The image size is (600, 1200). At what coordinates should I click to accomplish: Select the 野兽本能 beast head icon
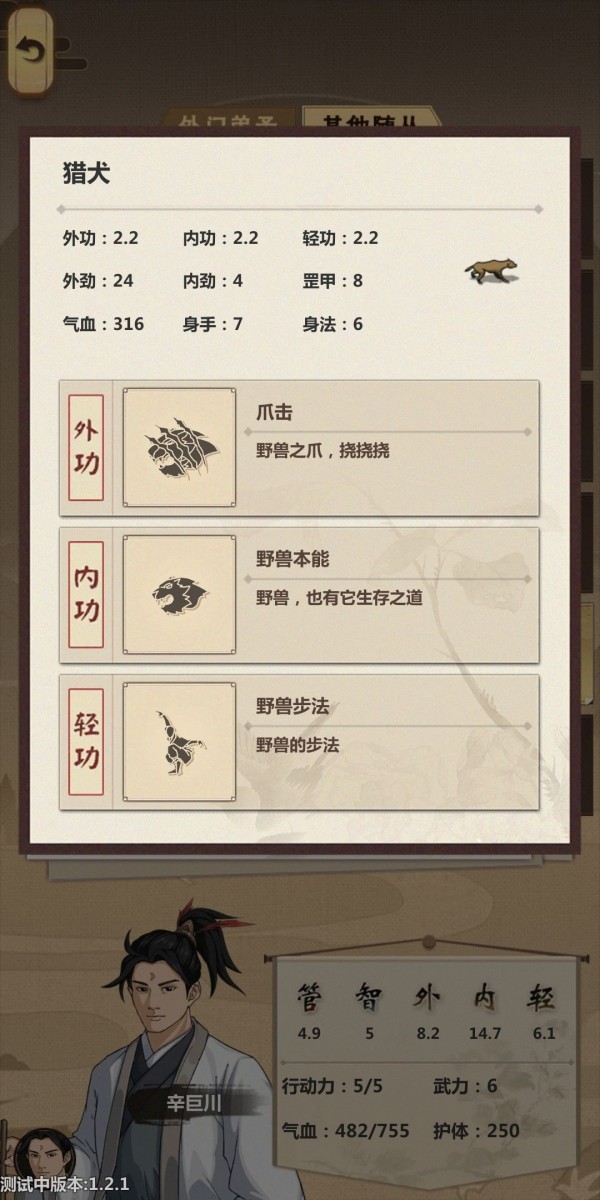click(180, 594)
